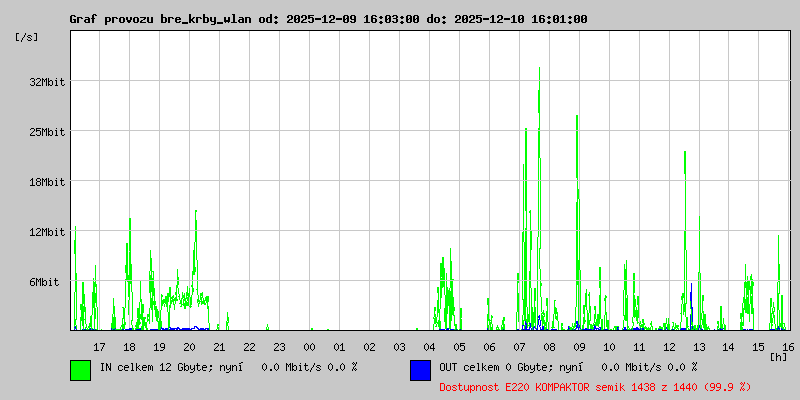Select the 12Mbit y-axis label
The width and height of the screenshot is (800, 400).
coord(47,232)
